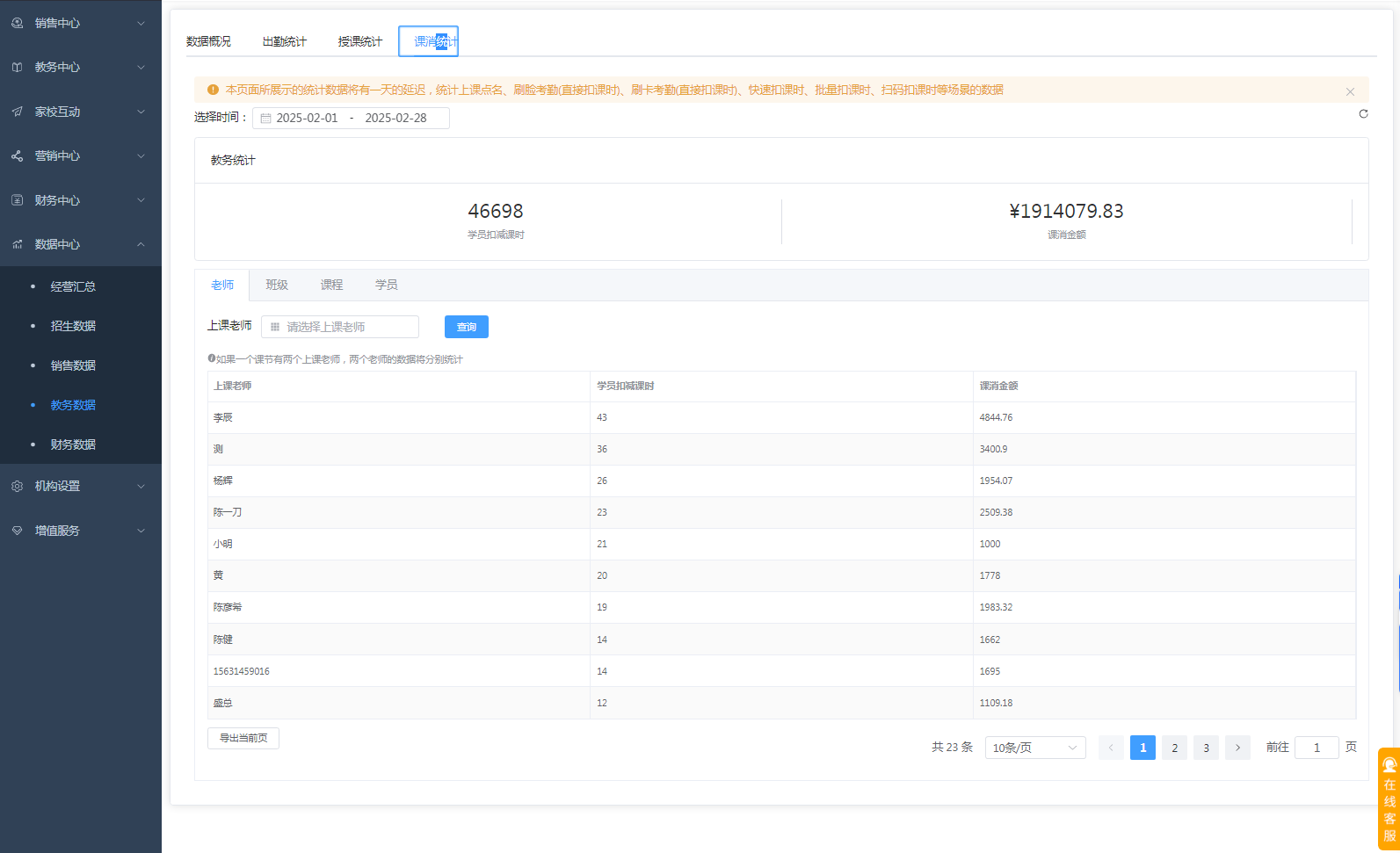Click the info icon beside teacher note
The height and width of the screenshot is (853, 1400).
(212, 358)
